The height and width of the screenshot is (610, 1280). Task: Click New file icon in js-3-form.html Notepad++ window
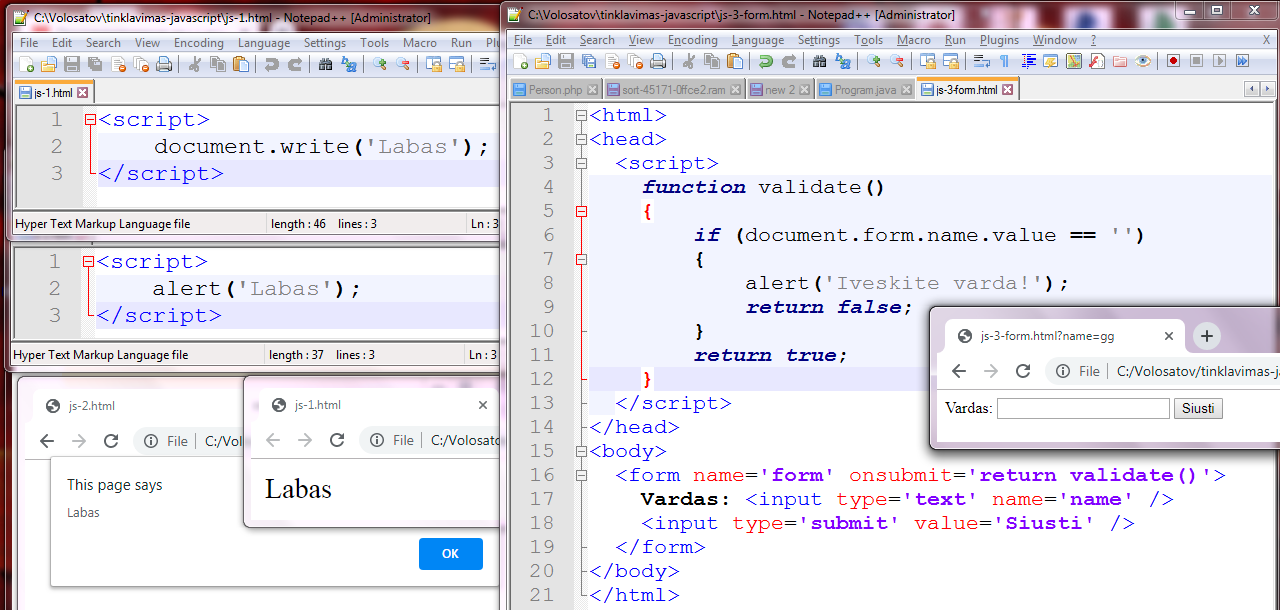pos(520,61)
